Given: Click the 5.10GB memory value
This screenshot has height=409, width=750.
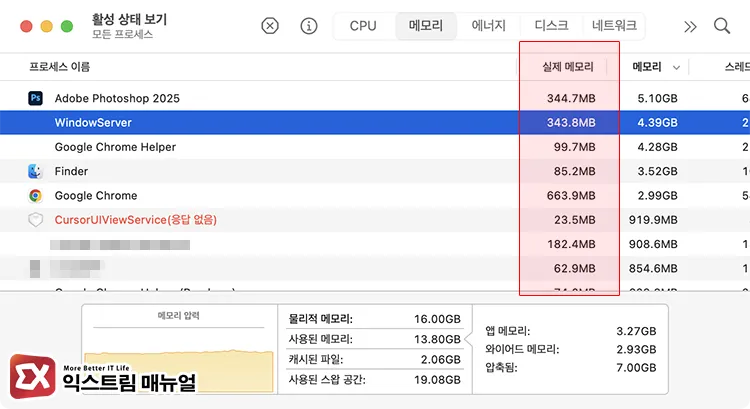Looking at the screenshot, I should click(x=657, y=99).
